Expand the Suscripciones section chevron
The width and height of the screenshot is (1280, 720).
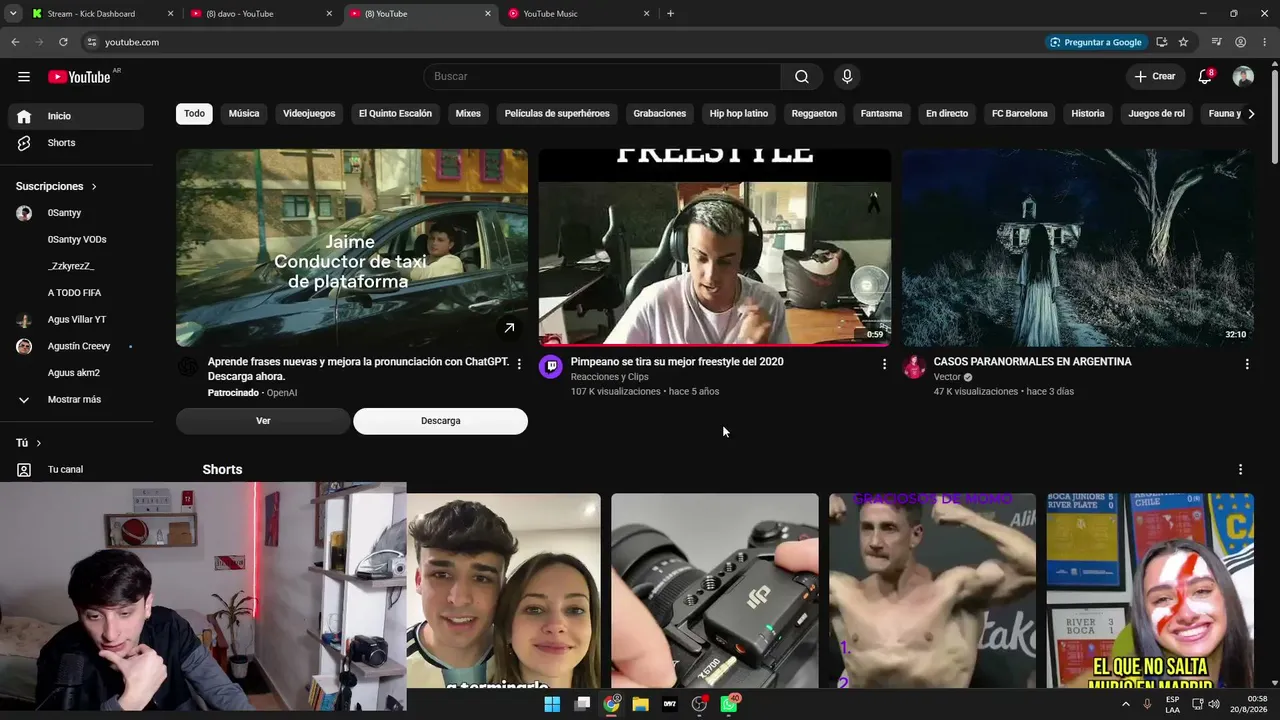95,187
